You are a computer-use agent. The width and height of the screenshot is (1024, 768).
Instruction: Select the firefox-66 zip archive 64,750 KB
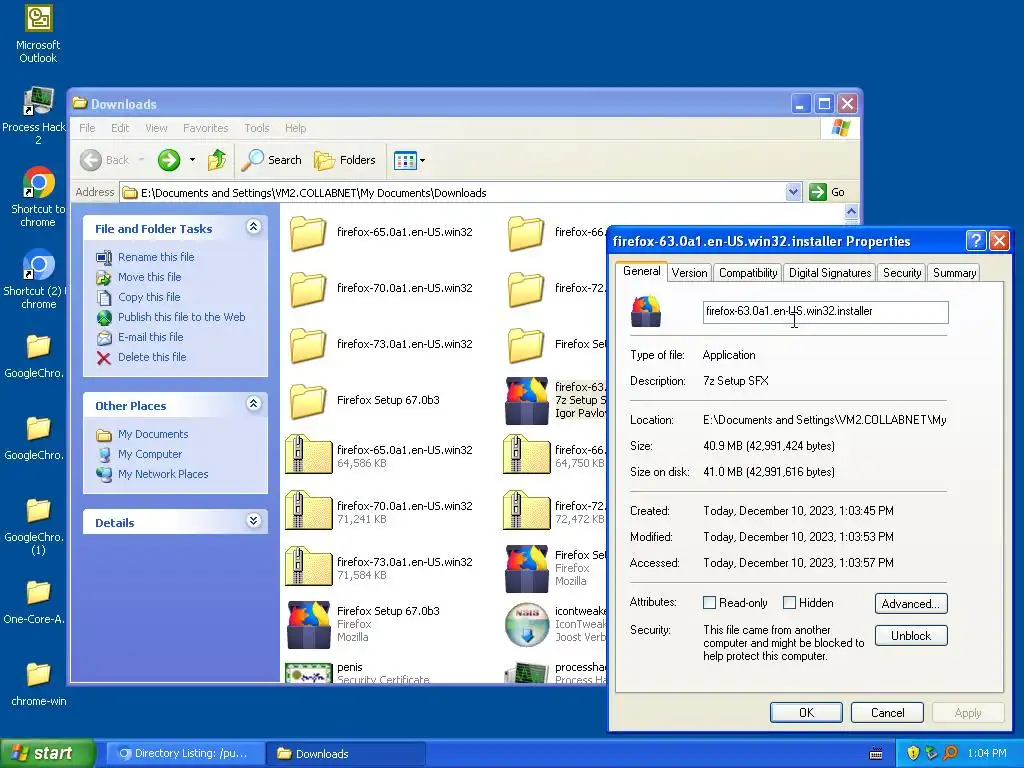coord(526,455)
